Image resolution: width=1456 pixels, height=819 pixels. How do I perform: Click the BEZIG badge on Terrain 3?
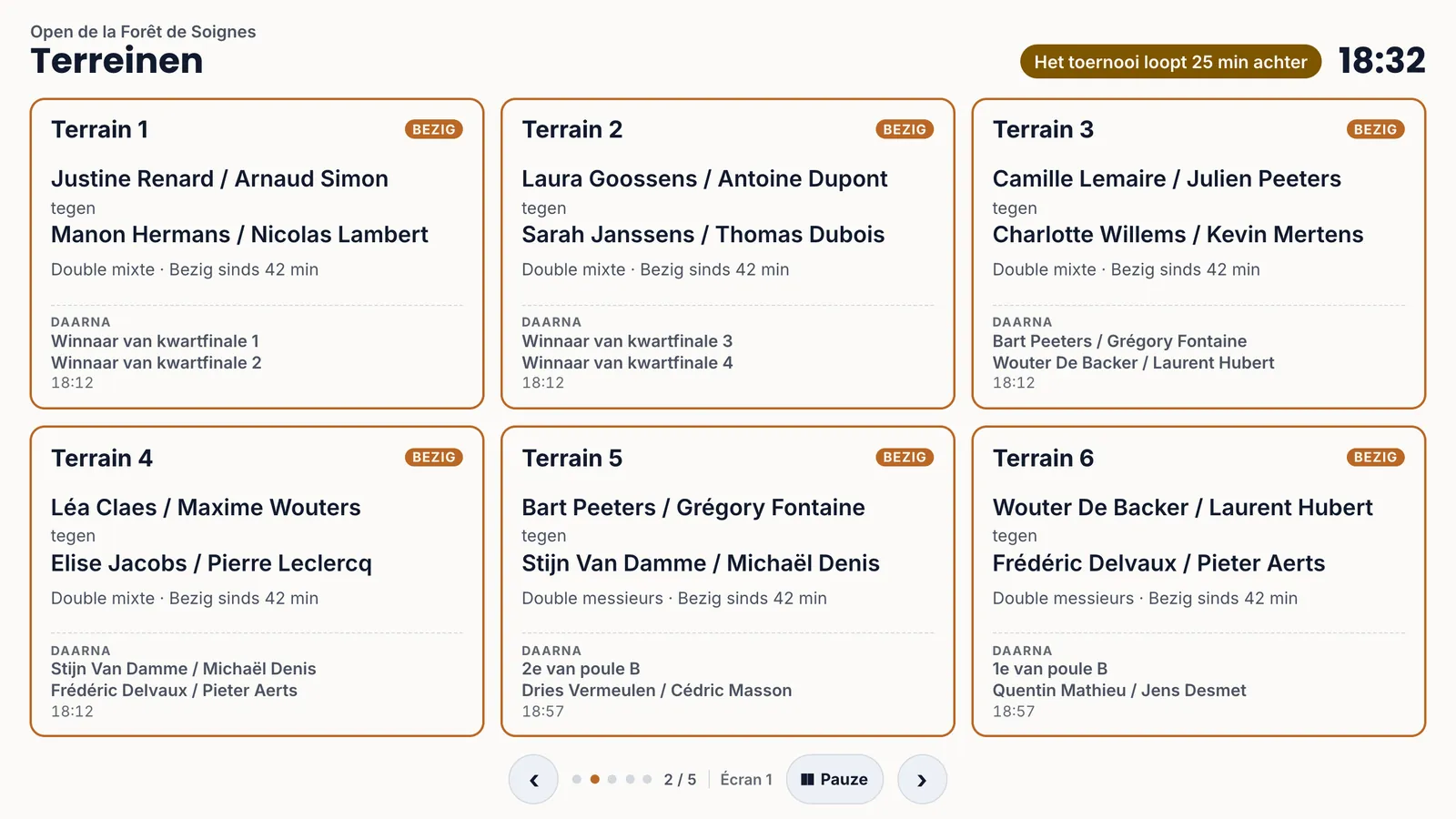[x=1375, y=129]
